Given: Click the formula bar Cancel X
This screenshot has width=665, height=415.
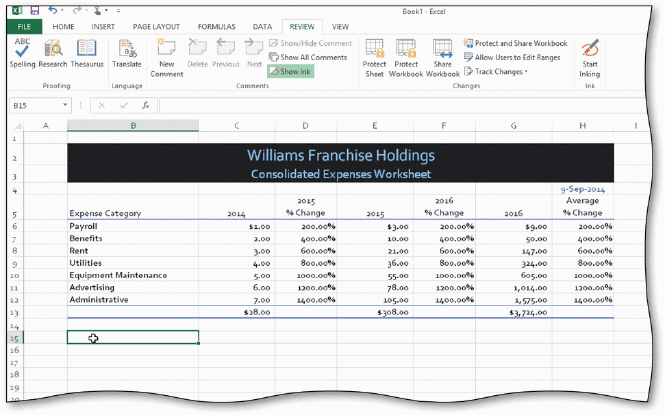Looking at the screenshot, I should point(101,105).
